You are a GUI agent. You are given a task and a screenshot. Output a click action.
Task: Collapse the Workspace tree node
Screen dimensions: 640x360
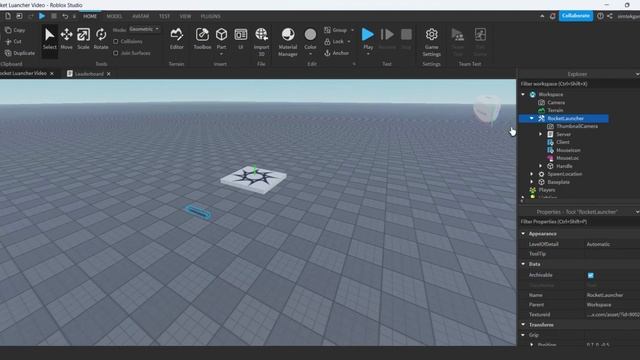click(x=523, y=94)
